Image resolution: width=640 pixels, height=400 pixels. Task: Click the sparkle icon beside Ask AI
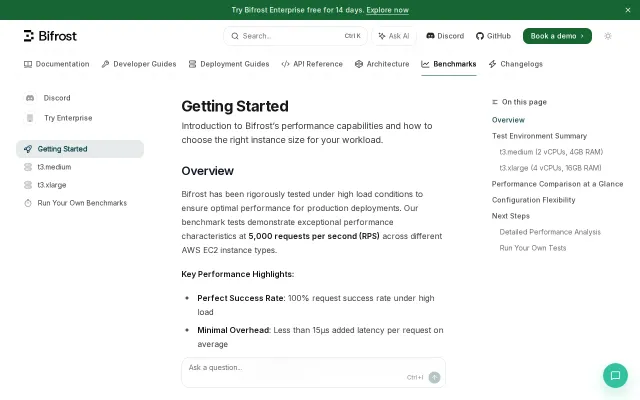pos(382,36)
